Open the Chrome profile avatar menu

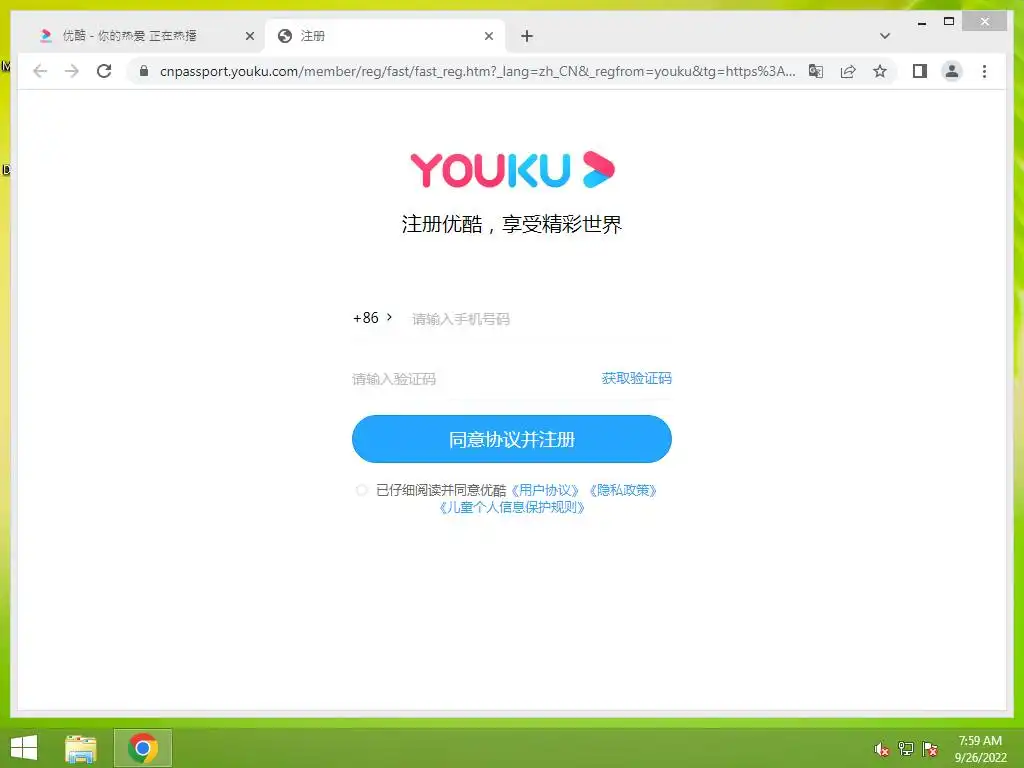tap(952, 71)
